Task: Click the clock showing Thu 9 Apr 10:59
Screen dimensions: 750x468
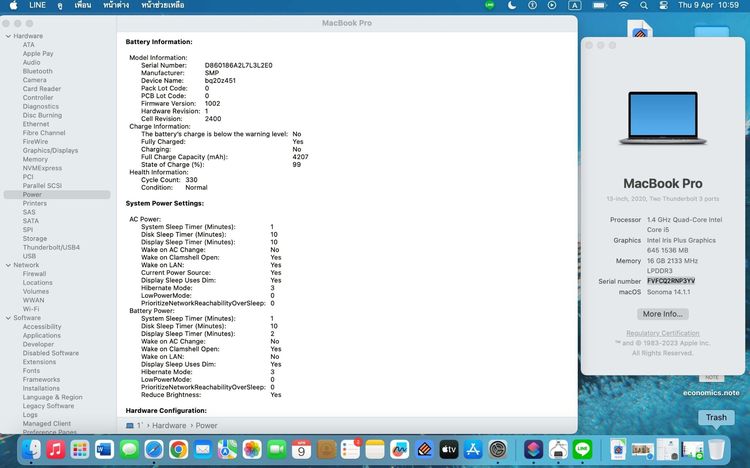Action: pyautogui.click(x=708, y=5)
